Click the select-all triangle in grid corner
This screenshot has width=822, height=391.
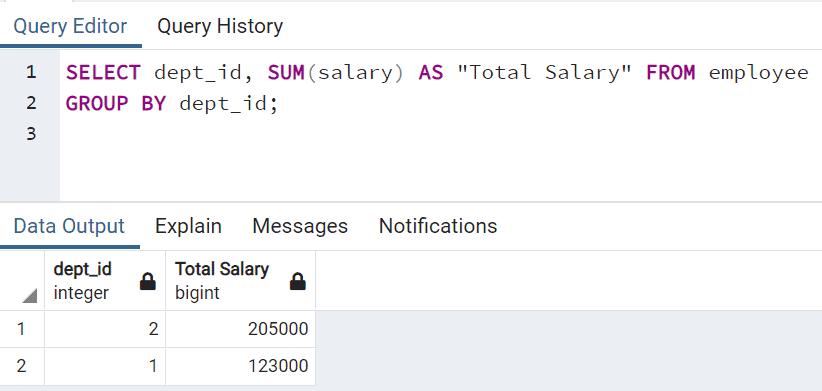click(x=30, y=296)
